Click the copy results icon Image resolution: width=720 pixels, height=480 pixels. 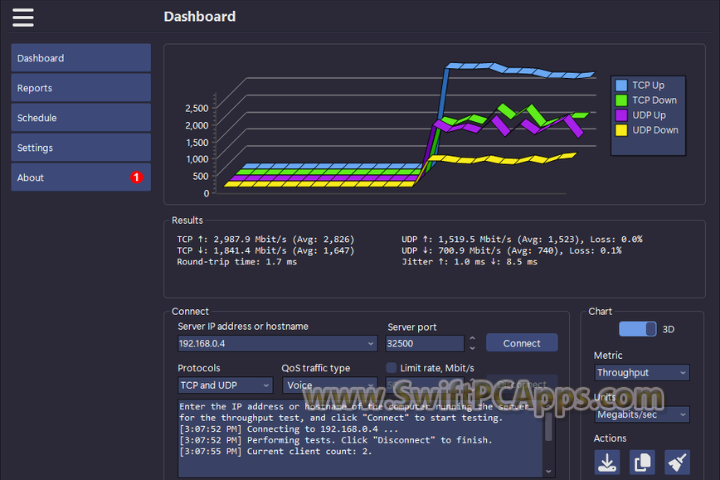click(642, 462)
